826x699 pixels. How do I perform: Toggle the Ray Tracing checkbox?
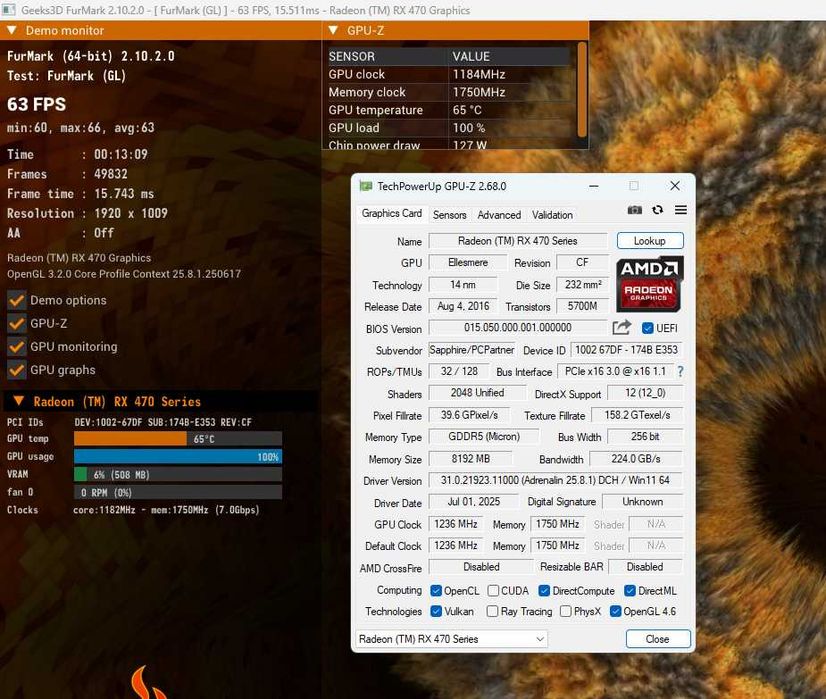tap(492, 611)
